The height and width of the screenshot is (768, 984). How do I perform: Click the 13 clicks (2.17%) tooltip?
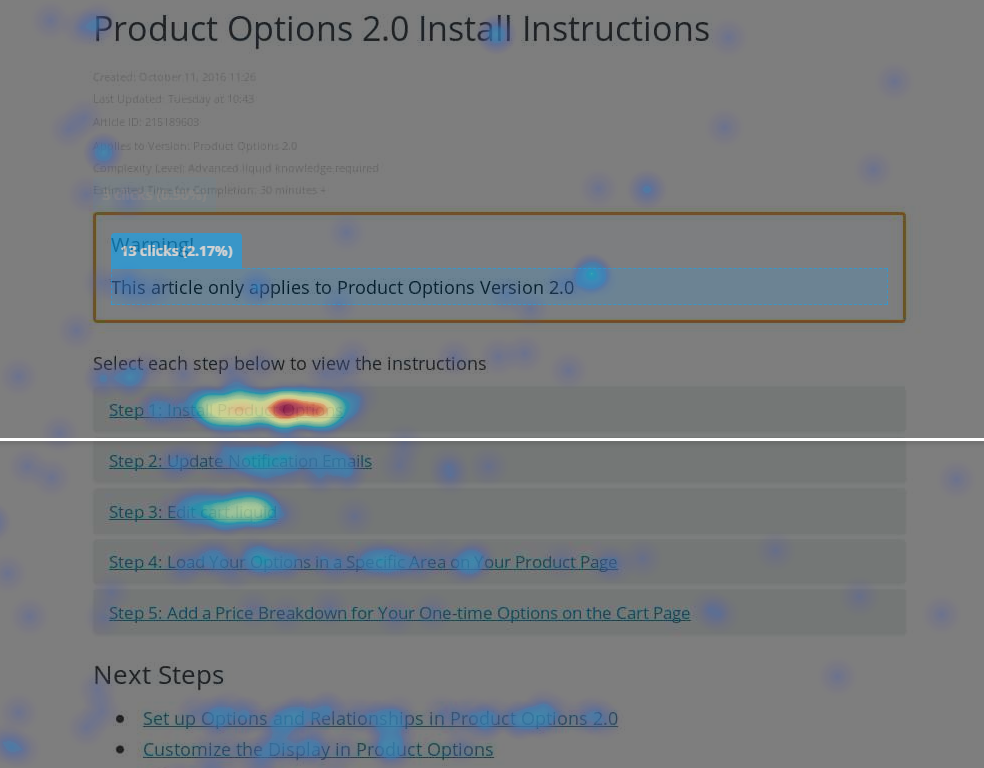[x=177, y=251]
